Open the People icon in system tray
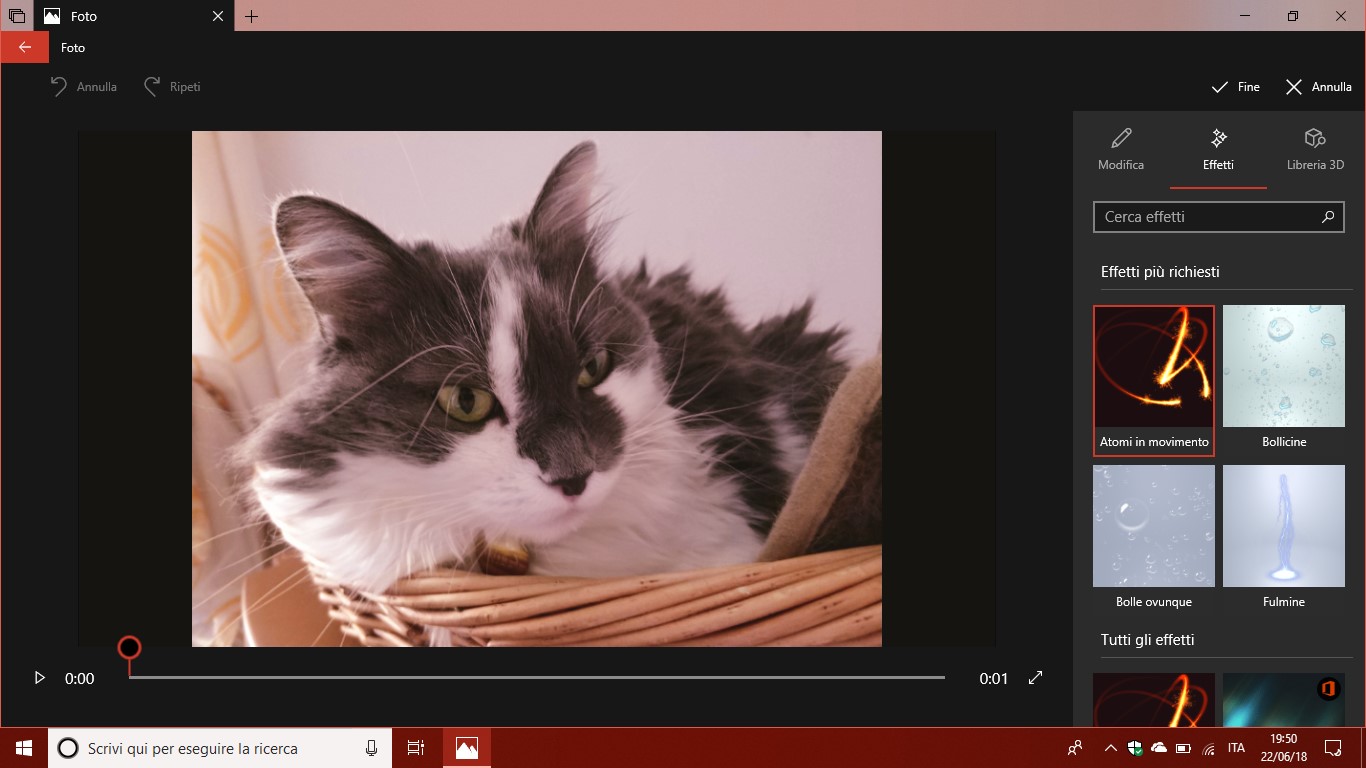 tap(1075, 748)
